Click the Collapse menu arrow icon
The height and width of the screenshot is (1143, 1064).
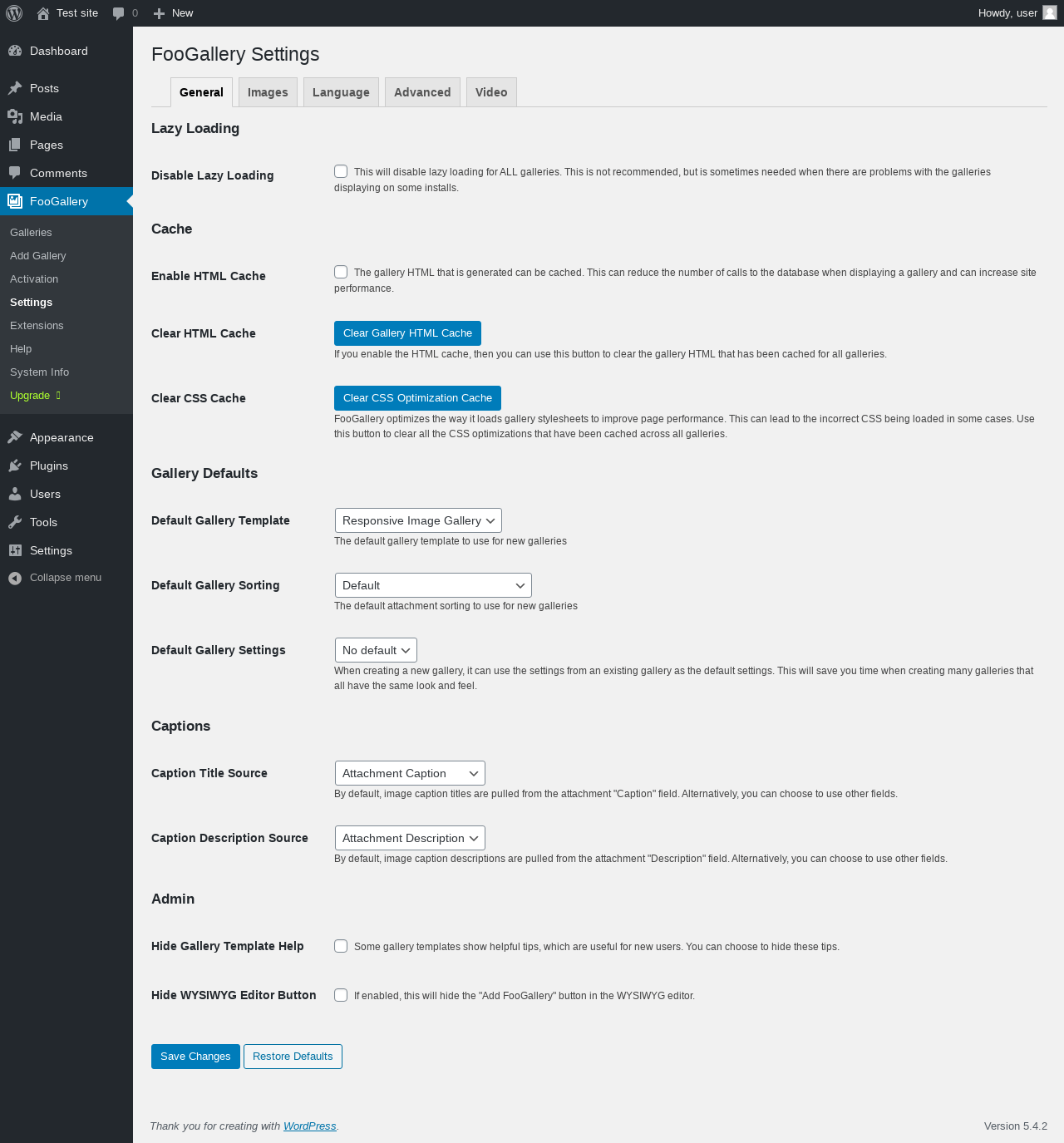(x=15, y=578)
